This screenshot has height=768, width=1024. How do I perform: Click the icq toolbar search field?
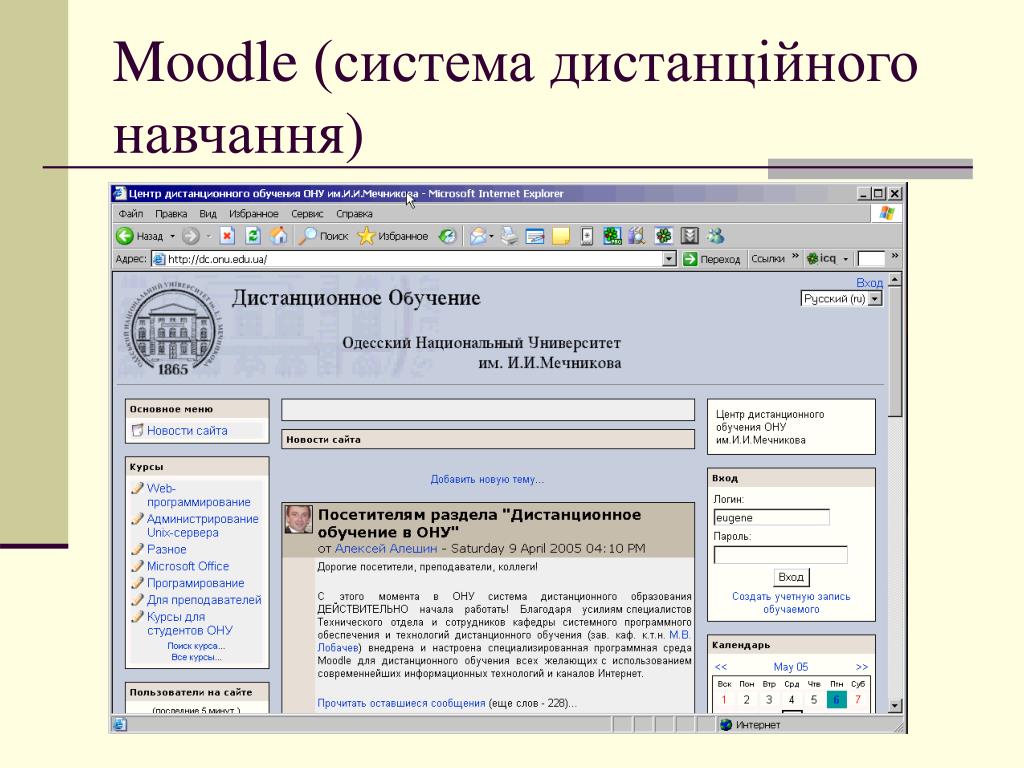[x=871, y=259]
